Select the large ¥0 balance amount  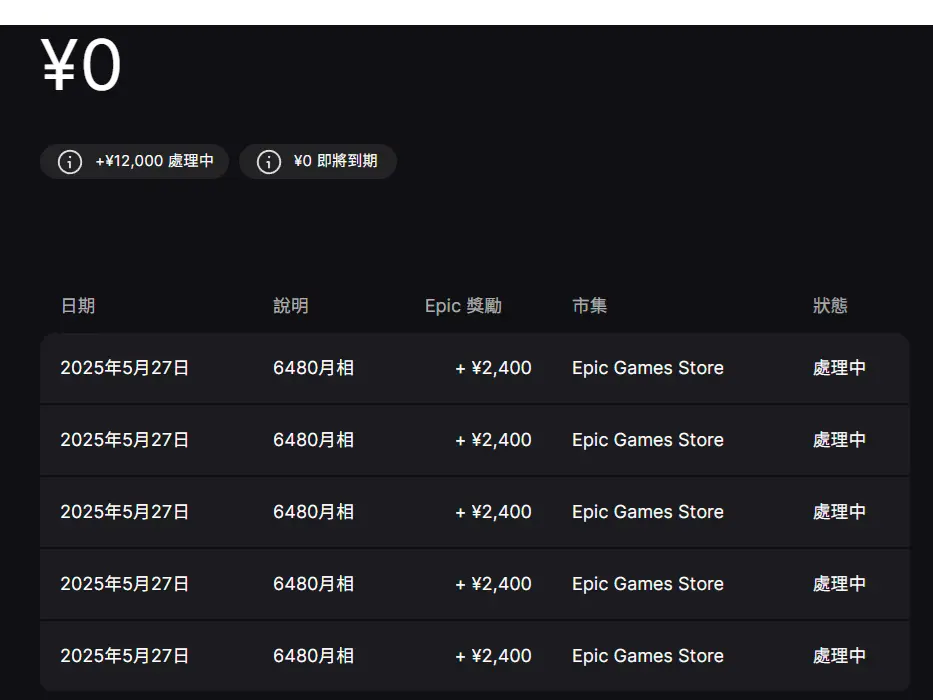pos(81,64)
